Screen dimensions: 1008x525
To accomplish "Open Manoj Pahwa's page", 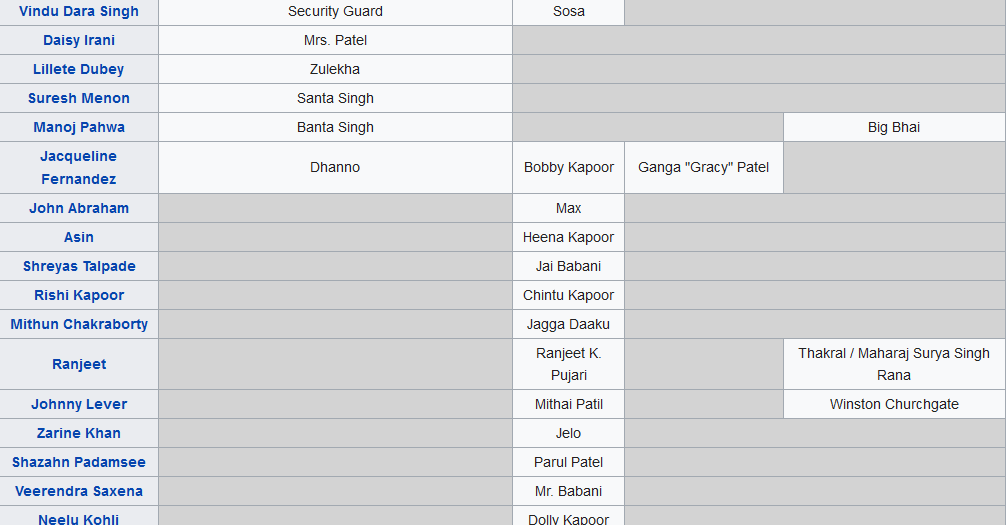I will pos(79,127).
